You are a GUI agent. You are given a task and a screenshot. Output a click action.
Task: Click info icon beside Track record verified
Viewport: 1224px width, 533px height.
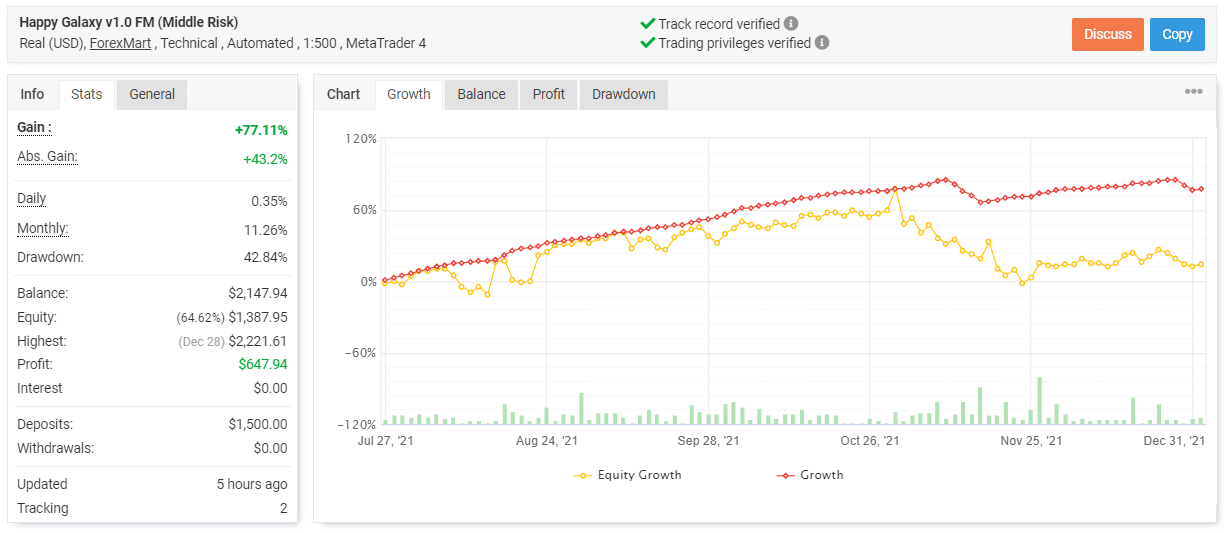point(791,23)
